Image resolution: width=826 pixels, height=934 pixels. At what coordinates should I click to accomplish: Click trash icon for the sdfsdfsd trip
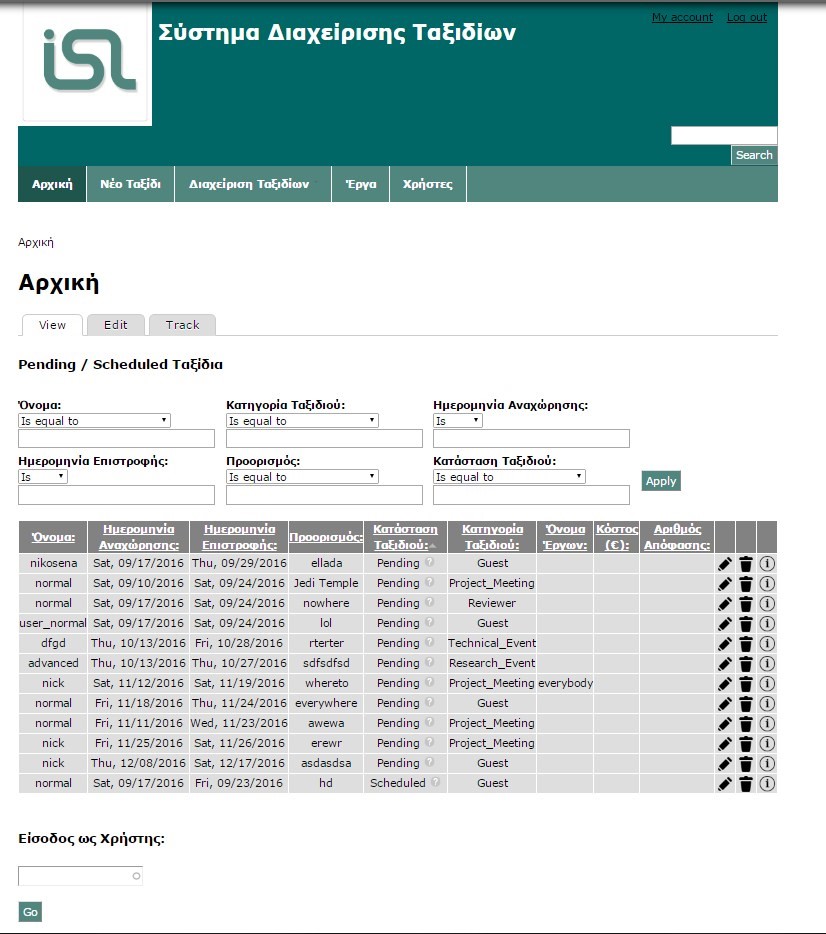[746, 664]
